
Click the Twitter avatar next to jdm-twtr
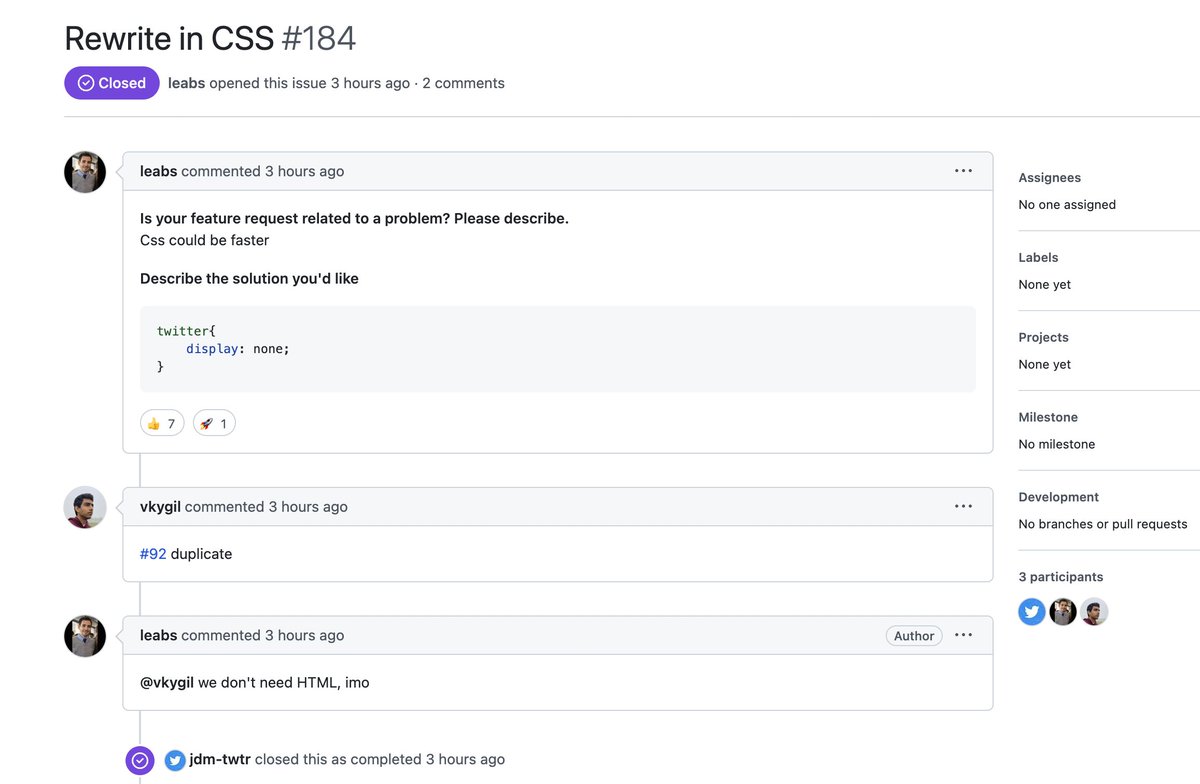175,760
